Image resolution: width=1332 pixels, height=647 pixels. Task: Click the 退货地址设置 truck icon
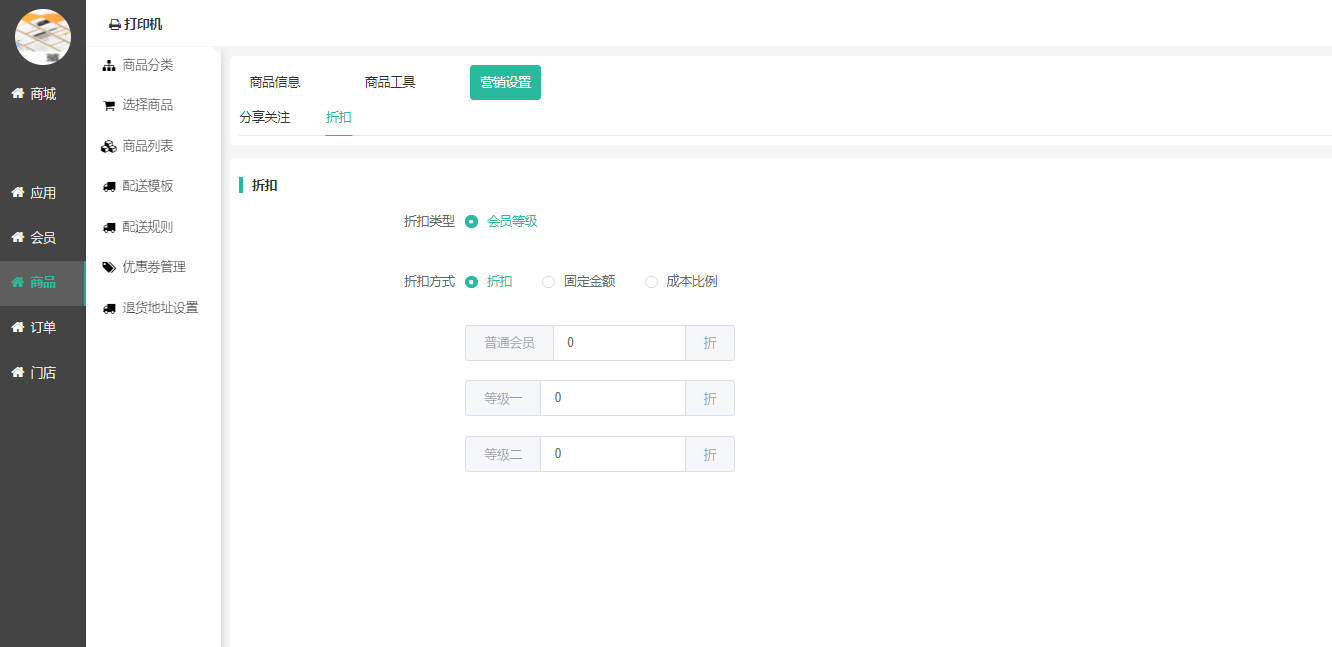coord(109,309)
